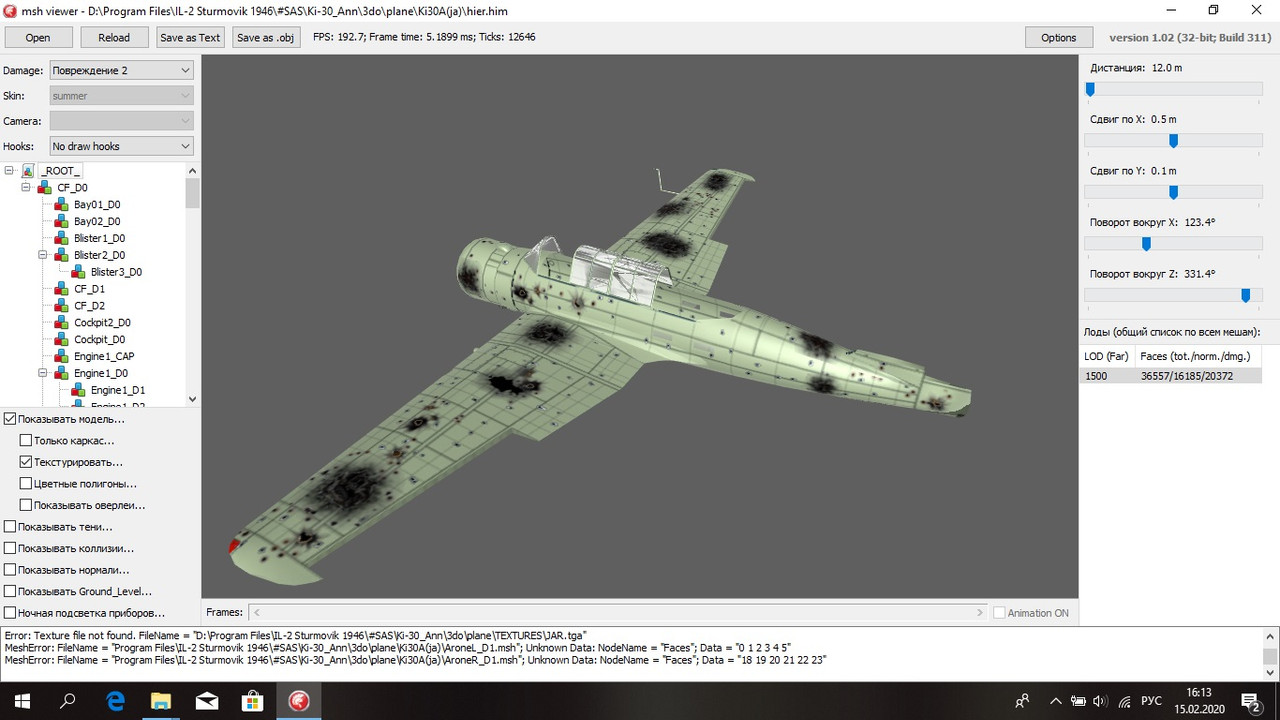This screenshot has width=1280, height=720.
Task: Open the People tray icon
Action: pos(1022,701)
